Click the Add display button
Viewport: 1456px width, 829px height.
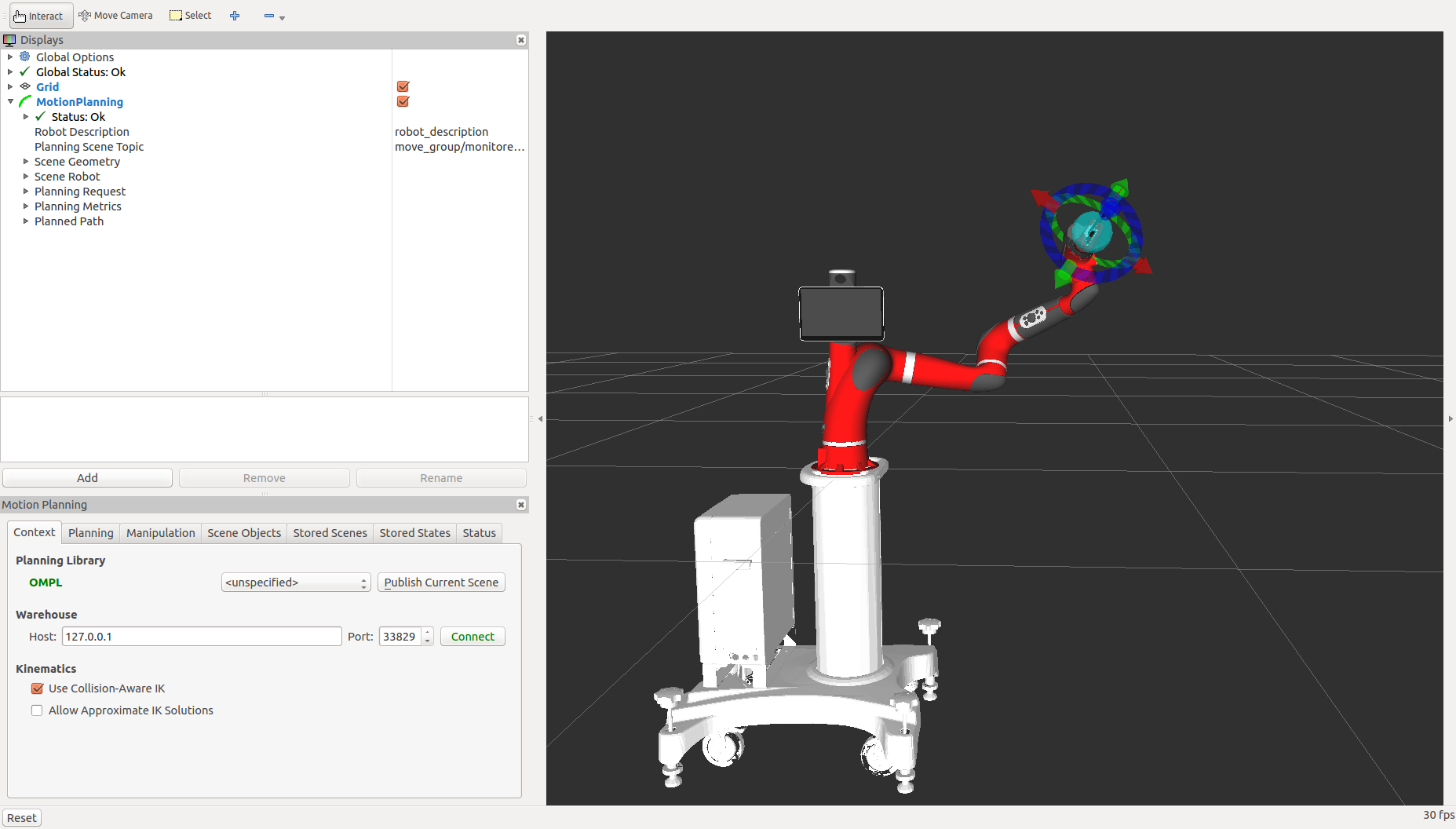(x=87, y=477)
